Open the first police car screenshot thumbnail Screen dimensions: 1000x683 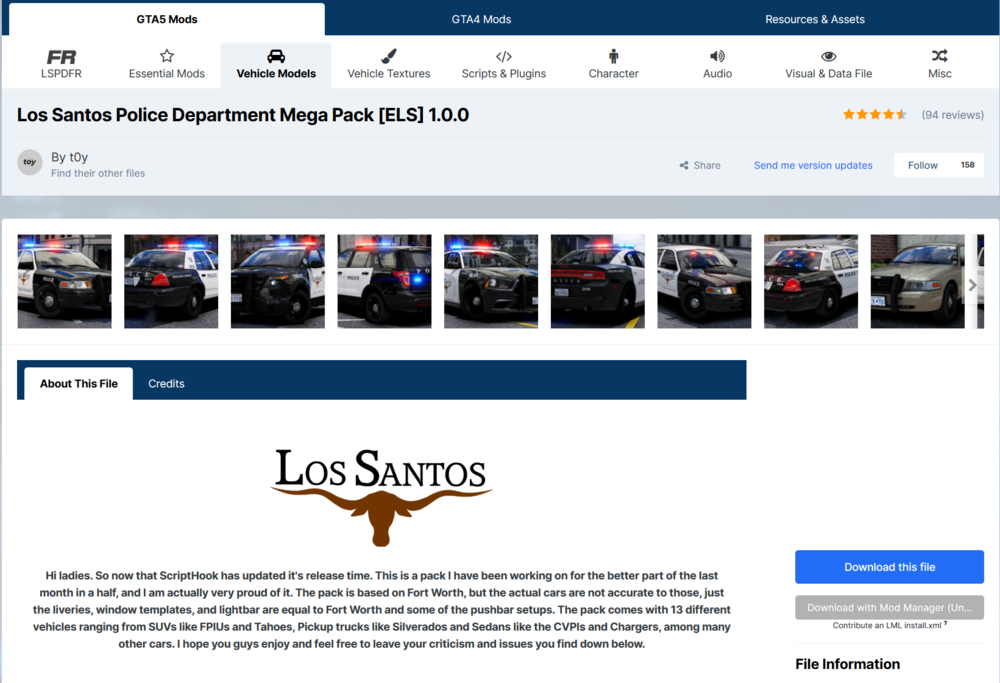(64, 281)
